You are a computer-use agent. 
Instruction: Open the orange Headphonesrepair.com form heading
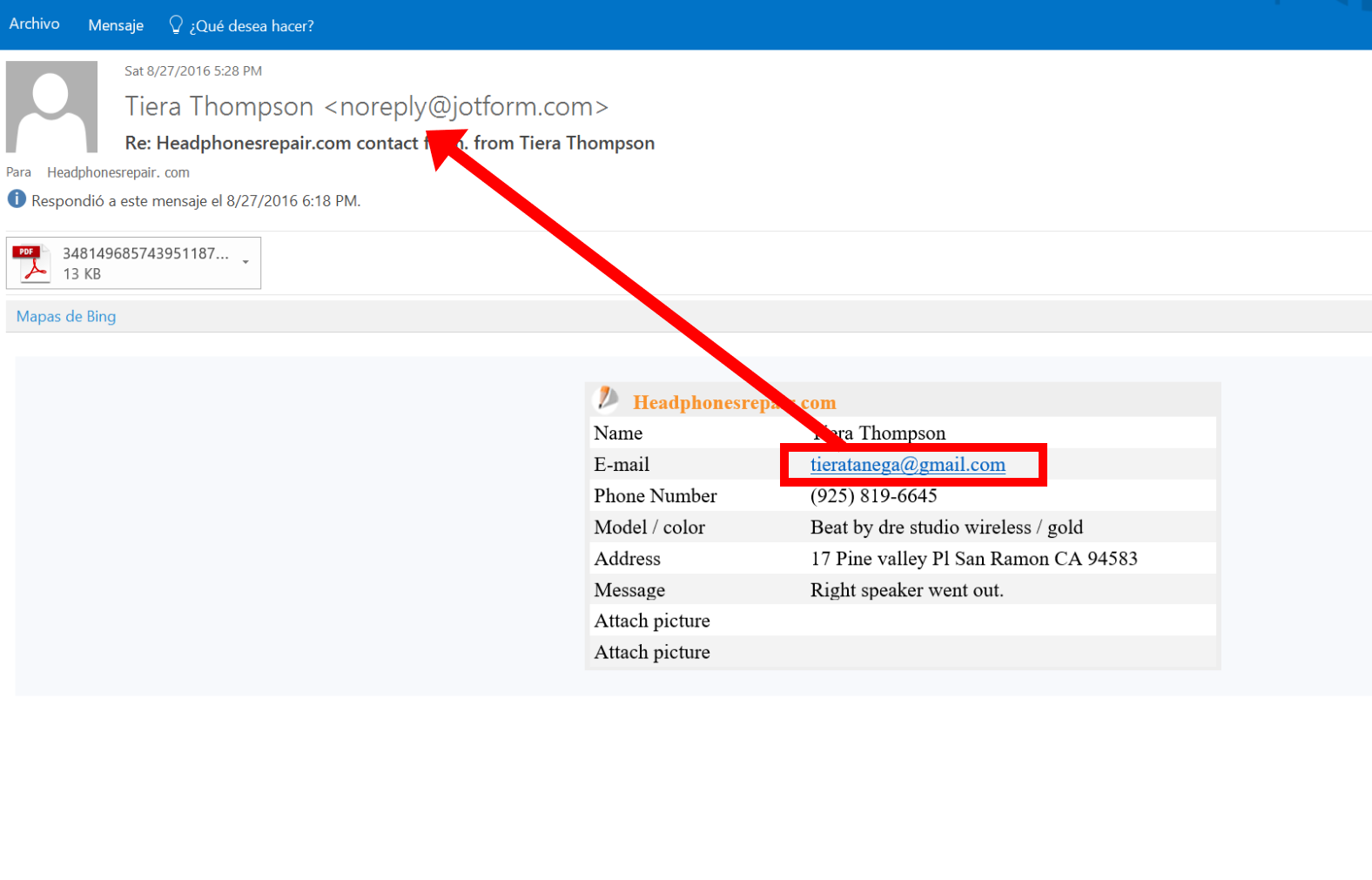click(733, 402)
